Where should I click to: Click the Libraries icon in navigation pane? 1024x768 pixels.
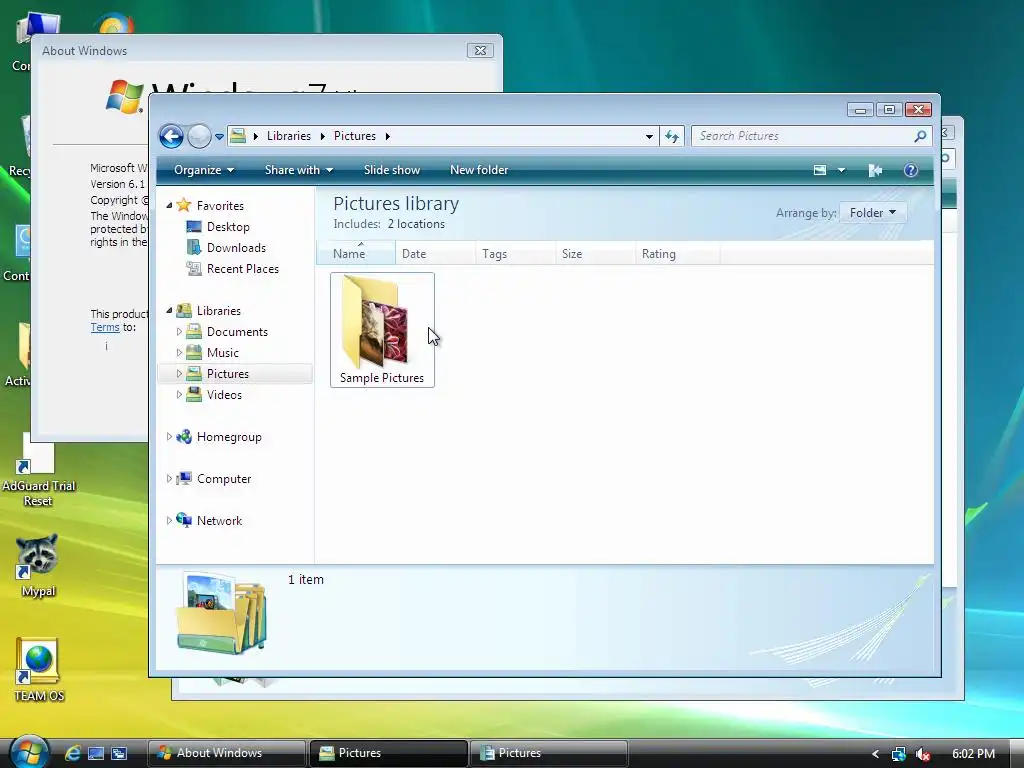[x=184, y=310]
